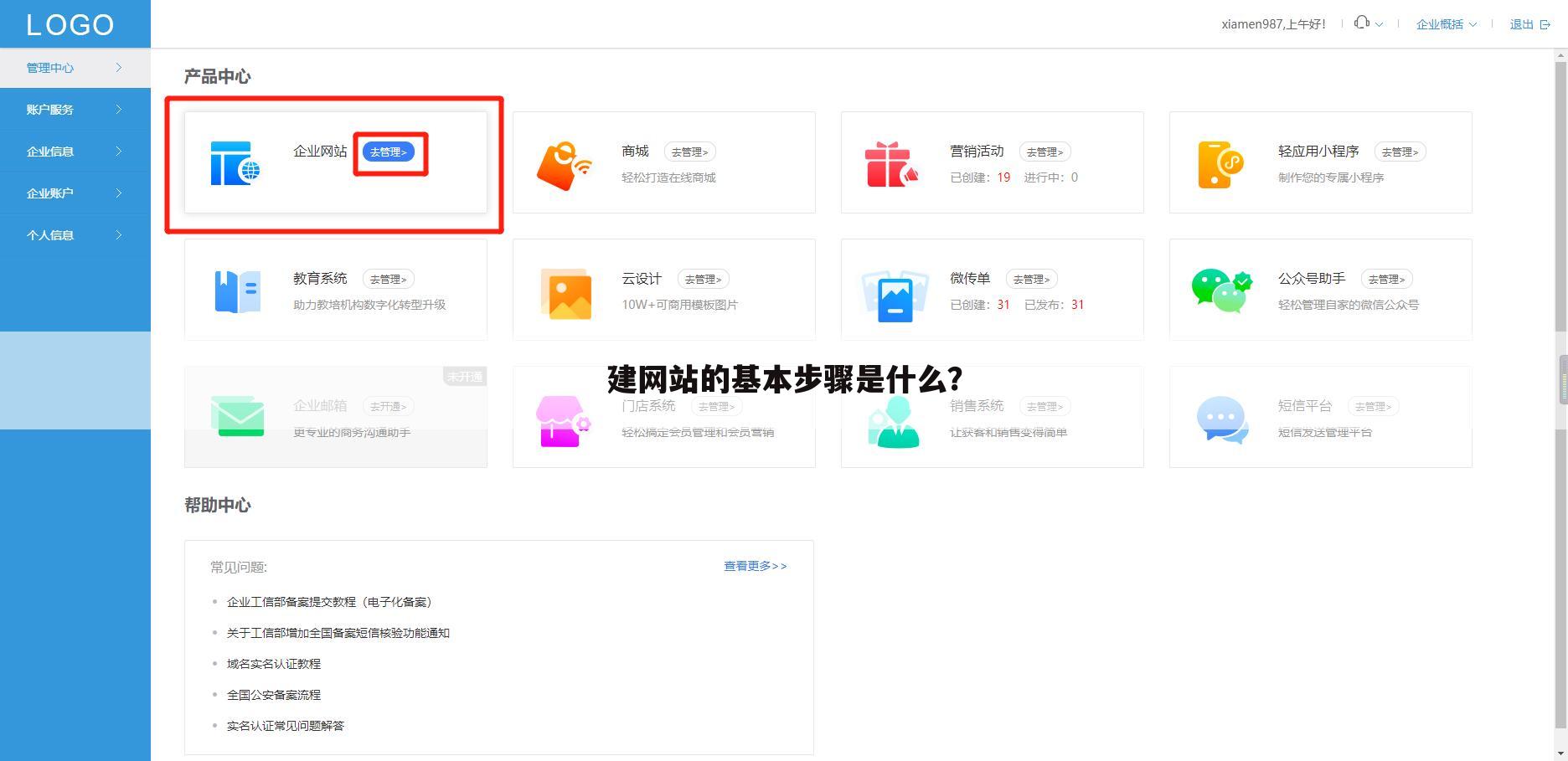Click the 企业网站 globe icon
Viewport: 1568px width, 761px height.
coord(235,163)
